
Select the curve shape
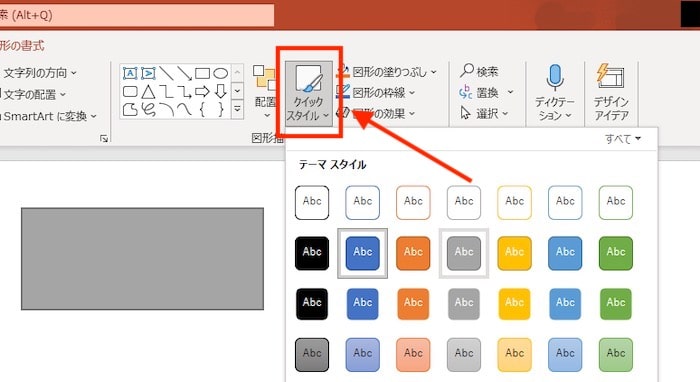pos(184,109)
